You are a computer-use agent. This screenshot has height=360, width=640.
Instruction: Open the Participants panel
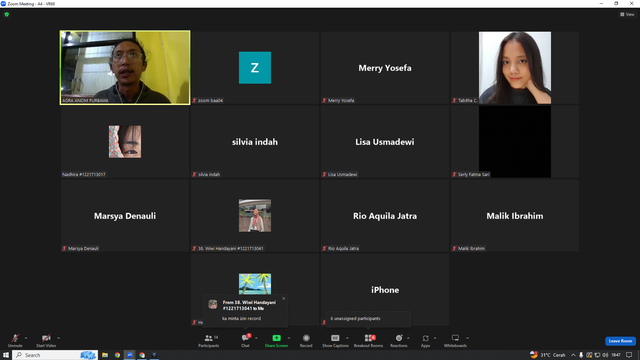tap(209, 340)
